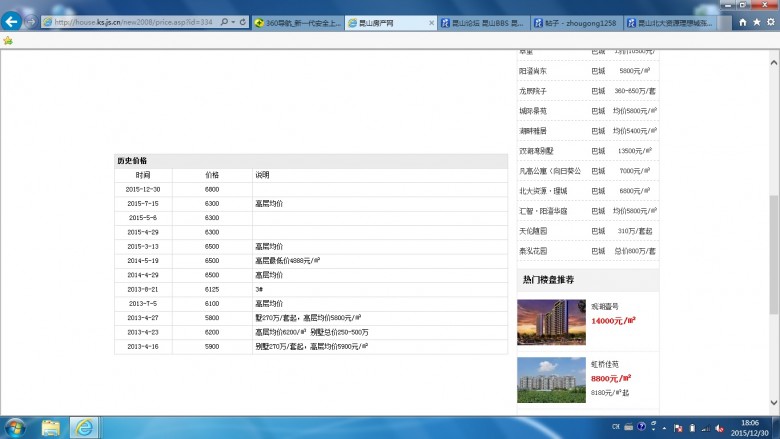This screenshot has height=439, width=780.
Task: Open the favorites star icon
Action: point(756,22)
